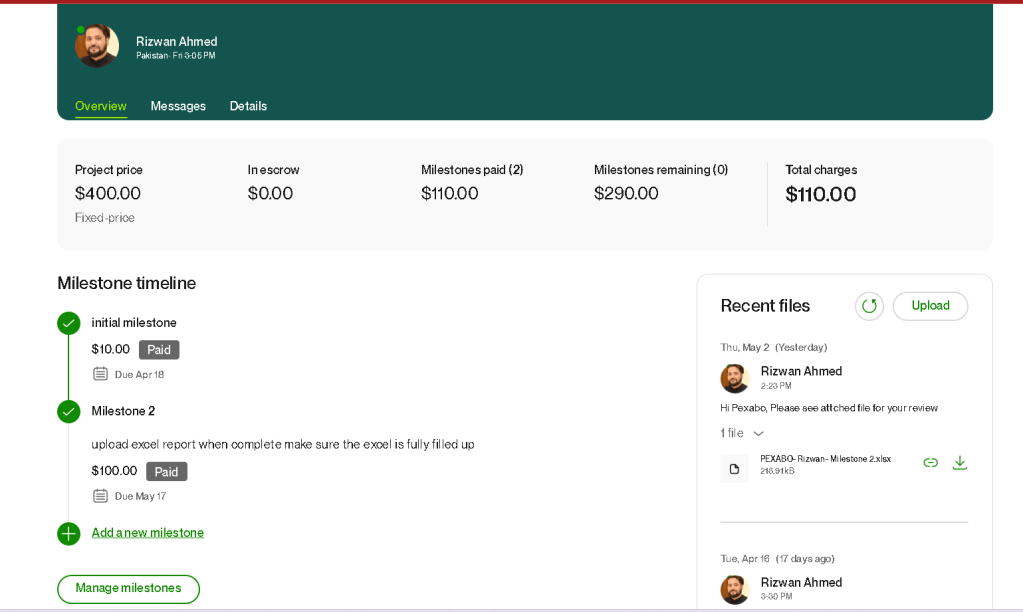This screenshot has width=1023, height=612.
Task: Click Rizwan Ahmed's avatar on the Apr 16 entry
Action: [735, 590]
